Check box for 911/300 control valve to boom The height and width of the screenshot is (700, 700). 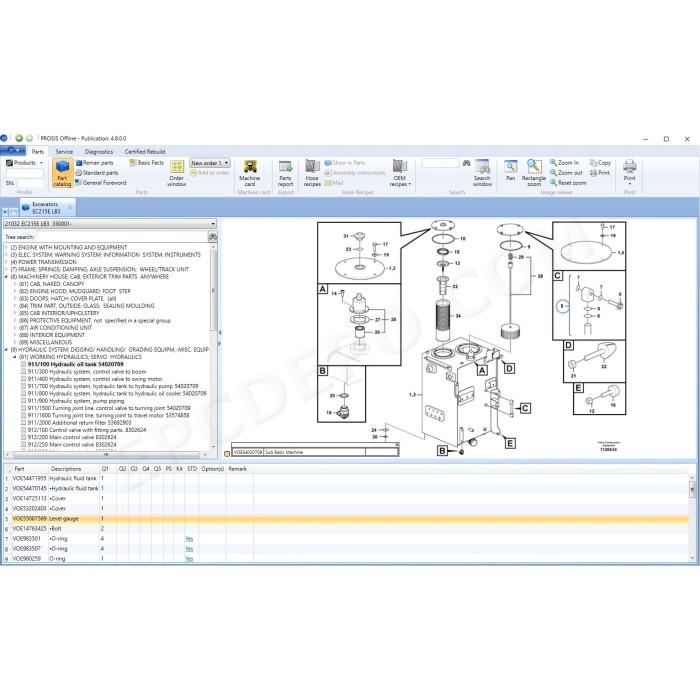24,371
